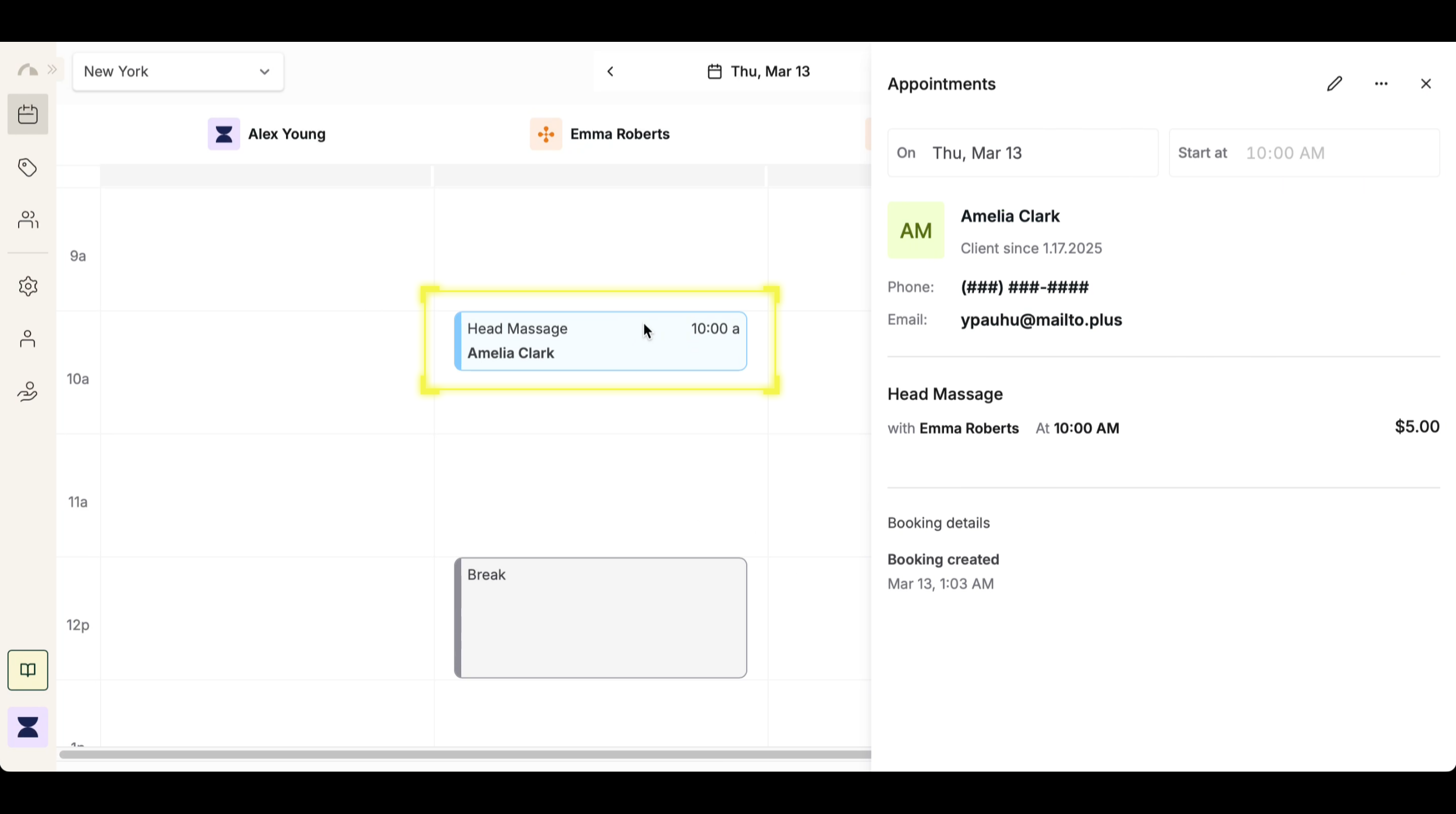The image size is (1456, 814).
Task: Open the book guide icon
Action: 28,670
